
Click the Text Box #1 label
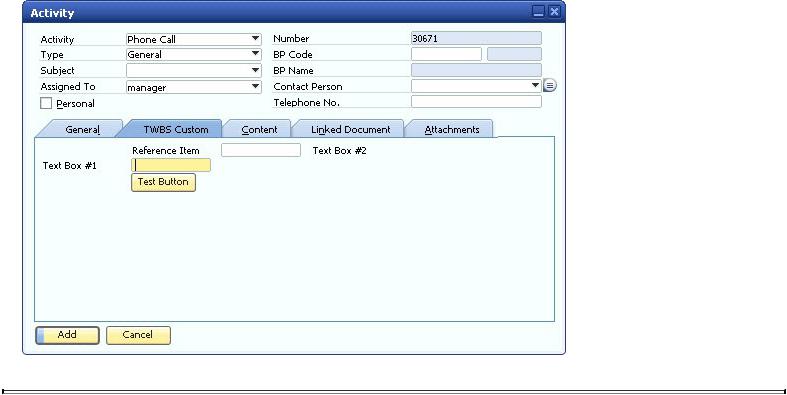point(70,166)
